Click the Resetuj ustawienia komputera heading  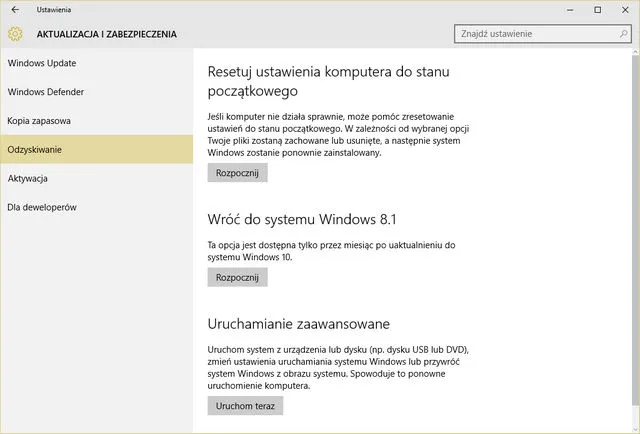pos(329,81)
